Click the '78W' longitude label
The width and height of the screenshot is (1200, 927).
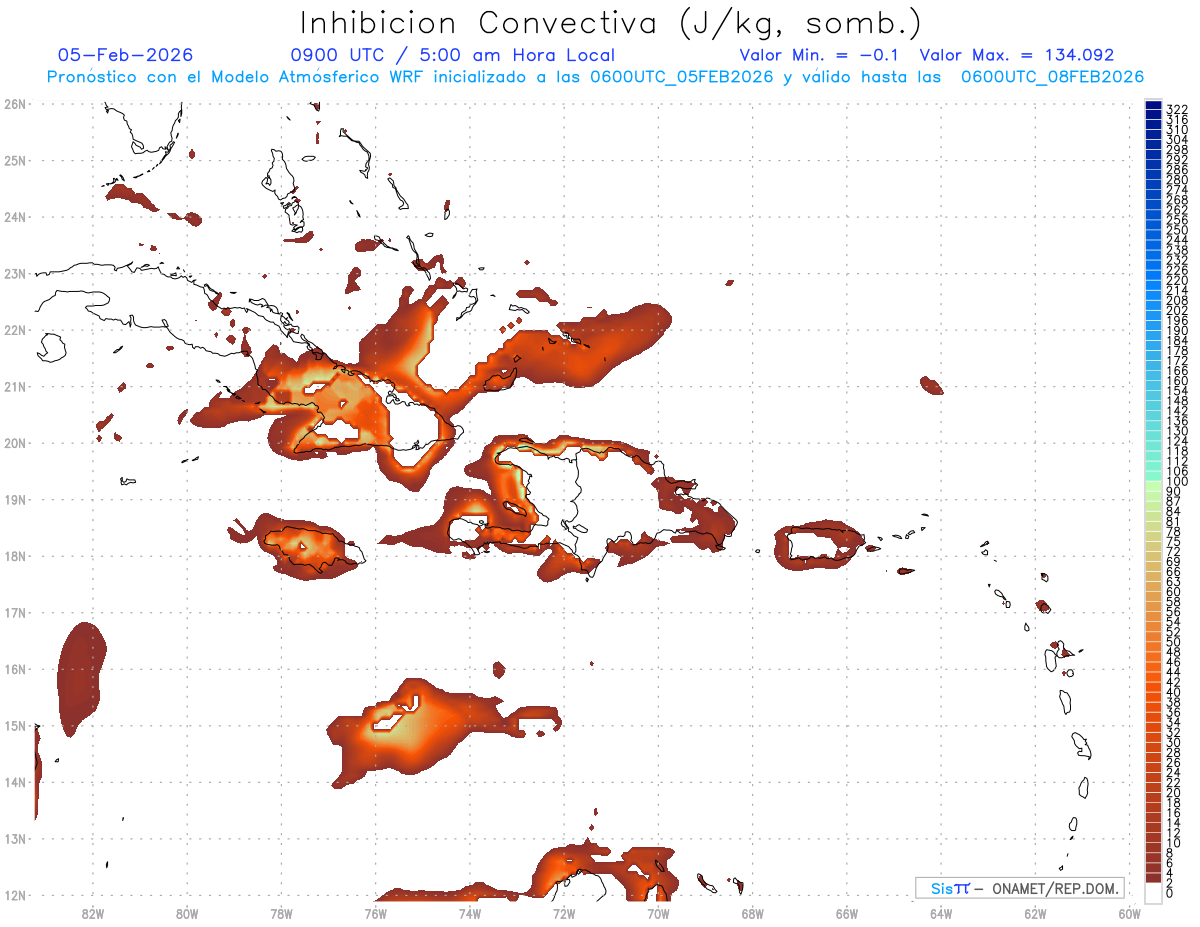(281, 913)
